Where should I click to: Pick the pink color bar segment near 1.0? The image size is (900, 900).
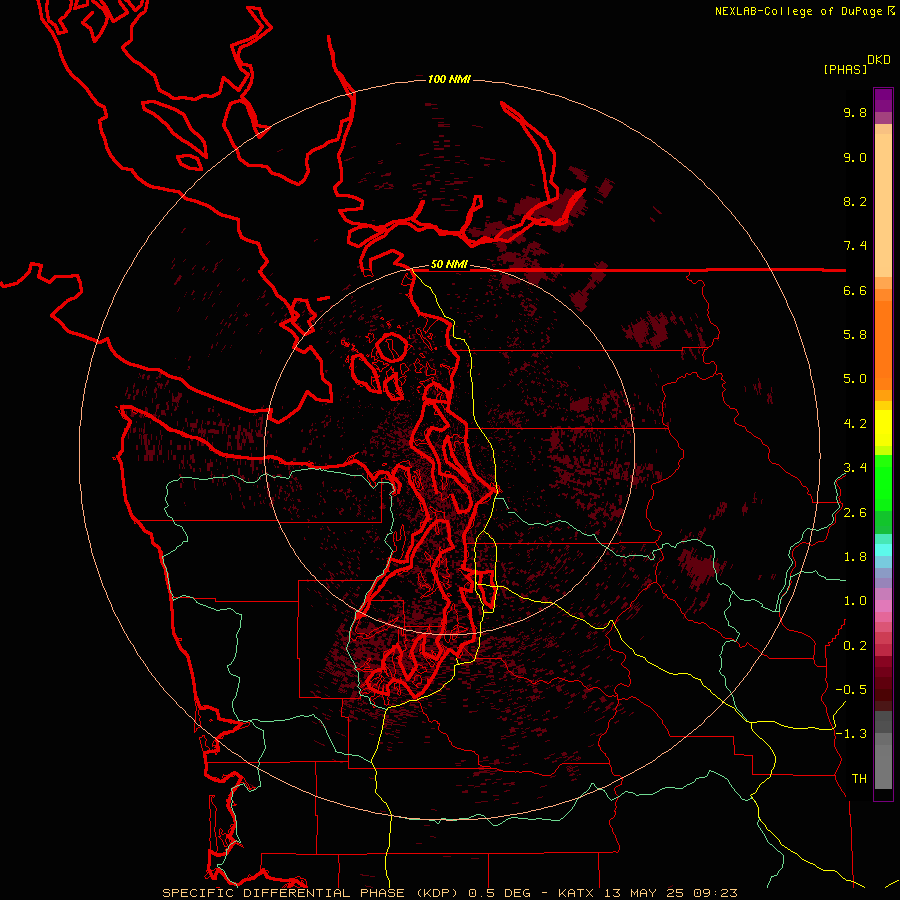(x=883, y=606)
